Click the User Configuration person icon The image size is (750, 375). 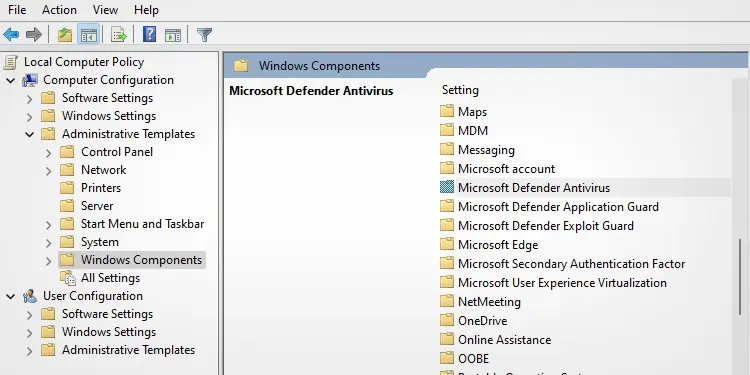[x=30, y=296]
